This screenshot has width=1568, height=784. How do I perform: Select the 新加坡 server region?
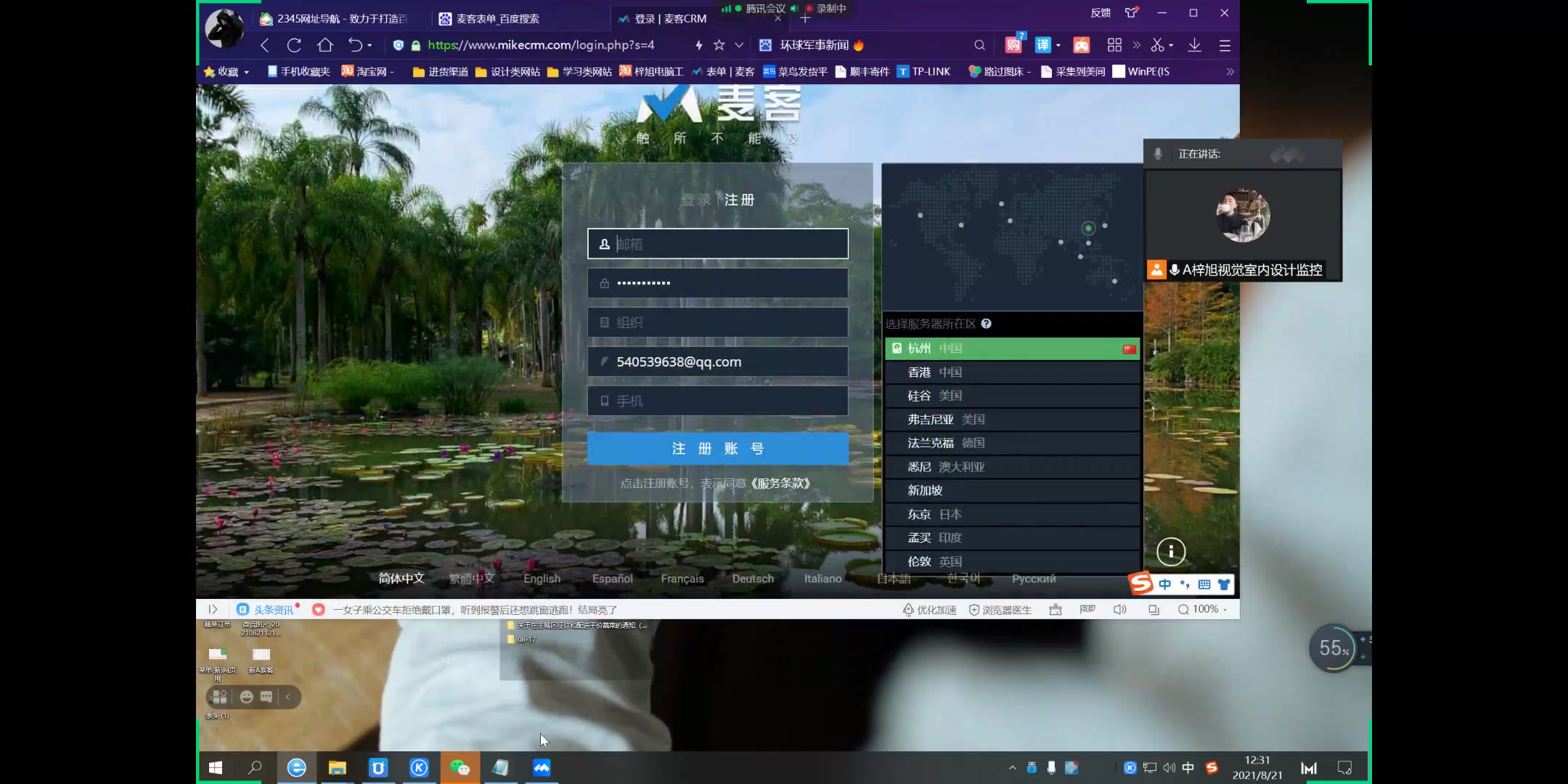click(1012, 491)
